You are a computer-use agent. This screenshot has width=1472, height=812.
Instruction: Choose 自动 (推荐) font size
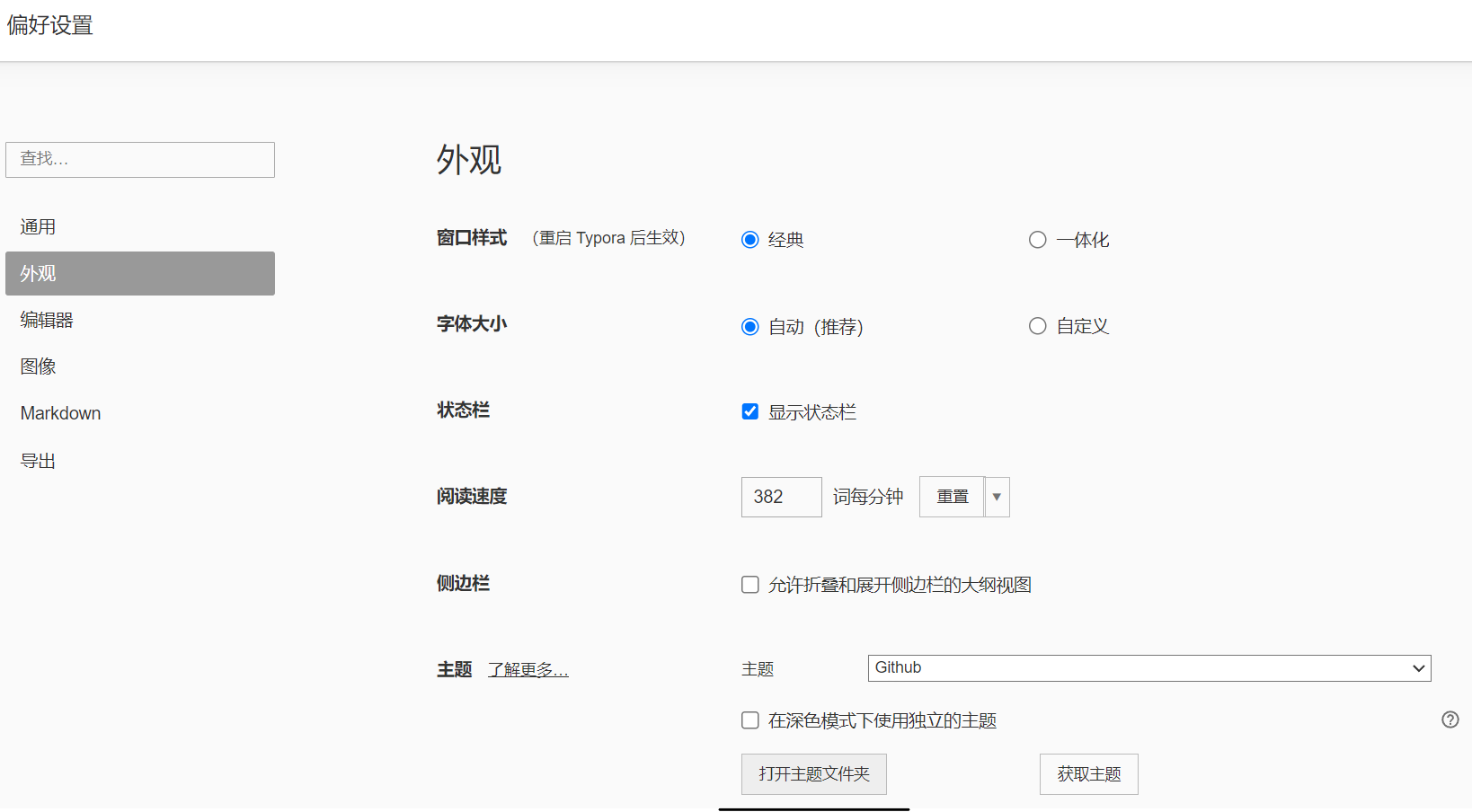coord(750,327)
